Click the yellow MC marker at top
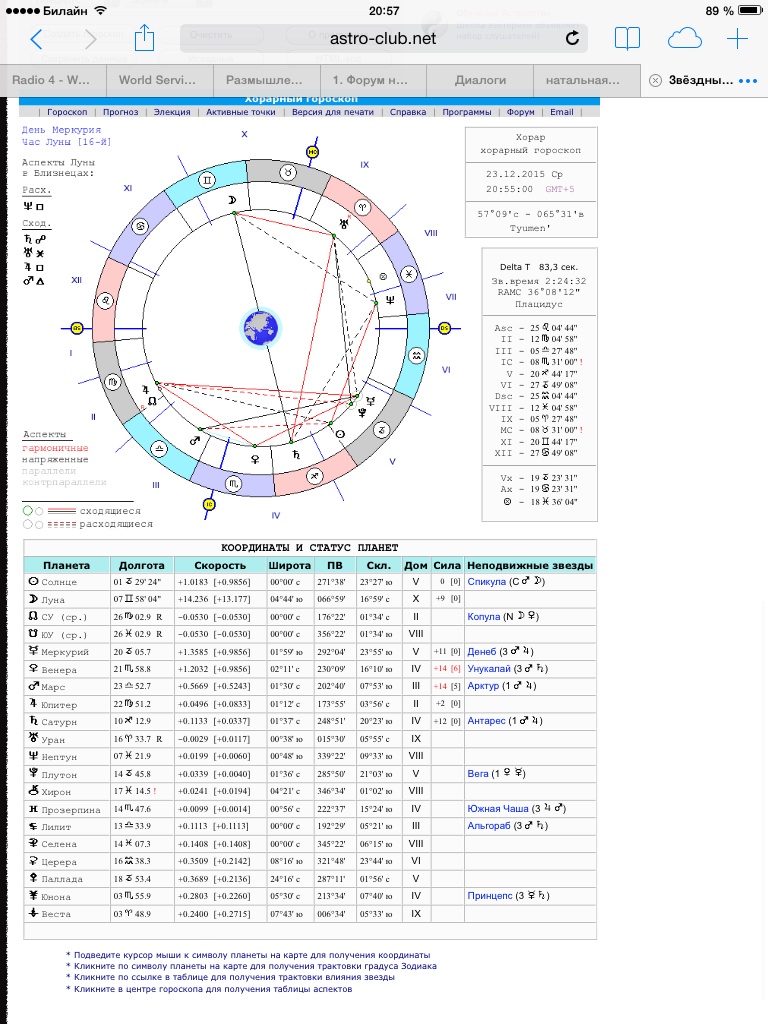Viewport: 768px width, 1024px height. (313, 152)
